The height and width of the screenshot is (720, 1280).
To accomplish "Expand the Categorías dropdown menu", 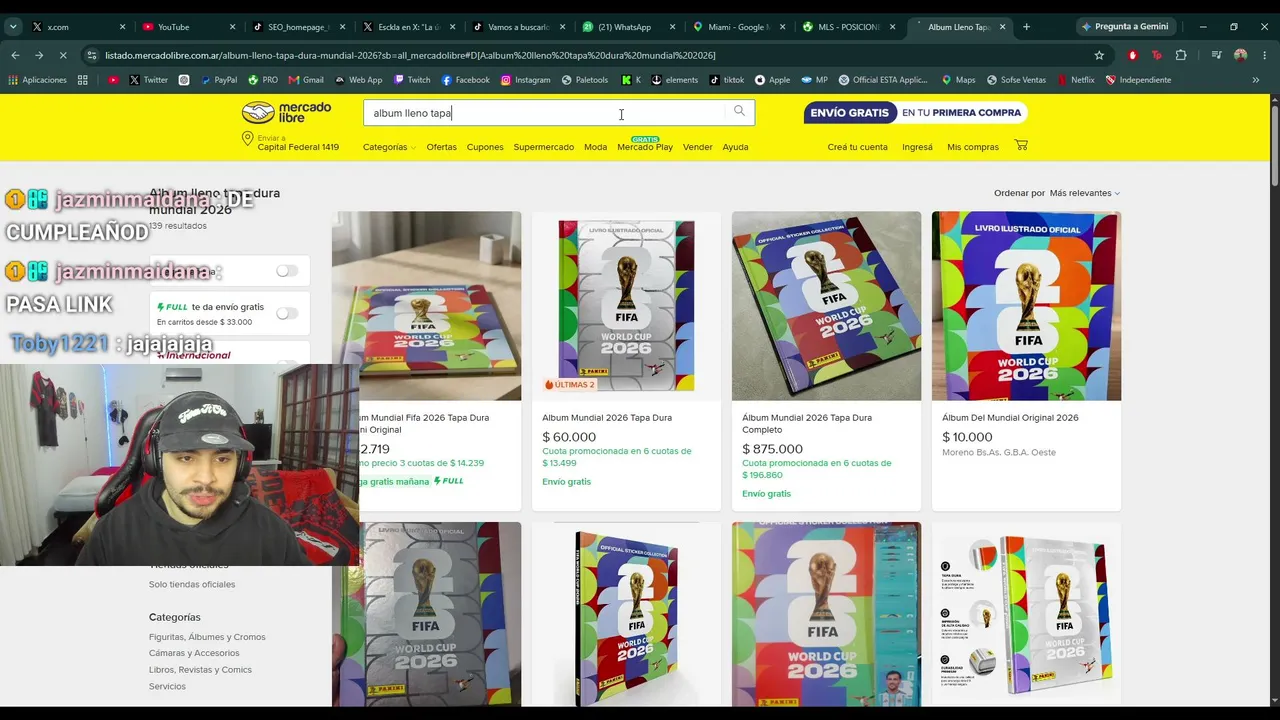I will [389, 147].
